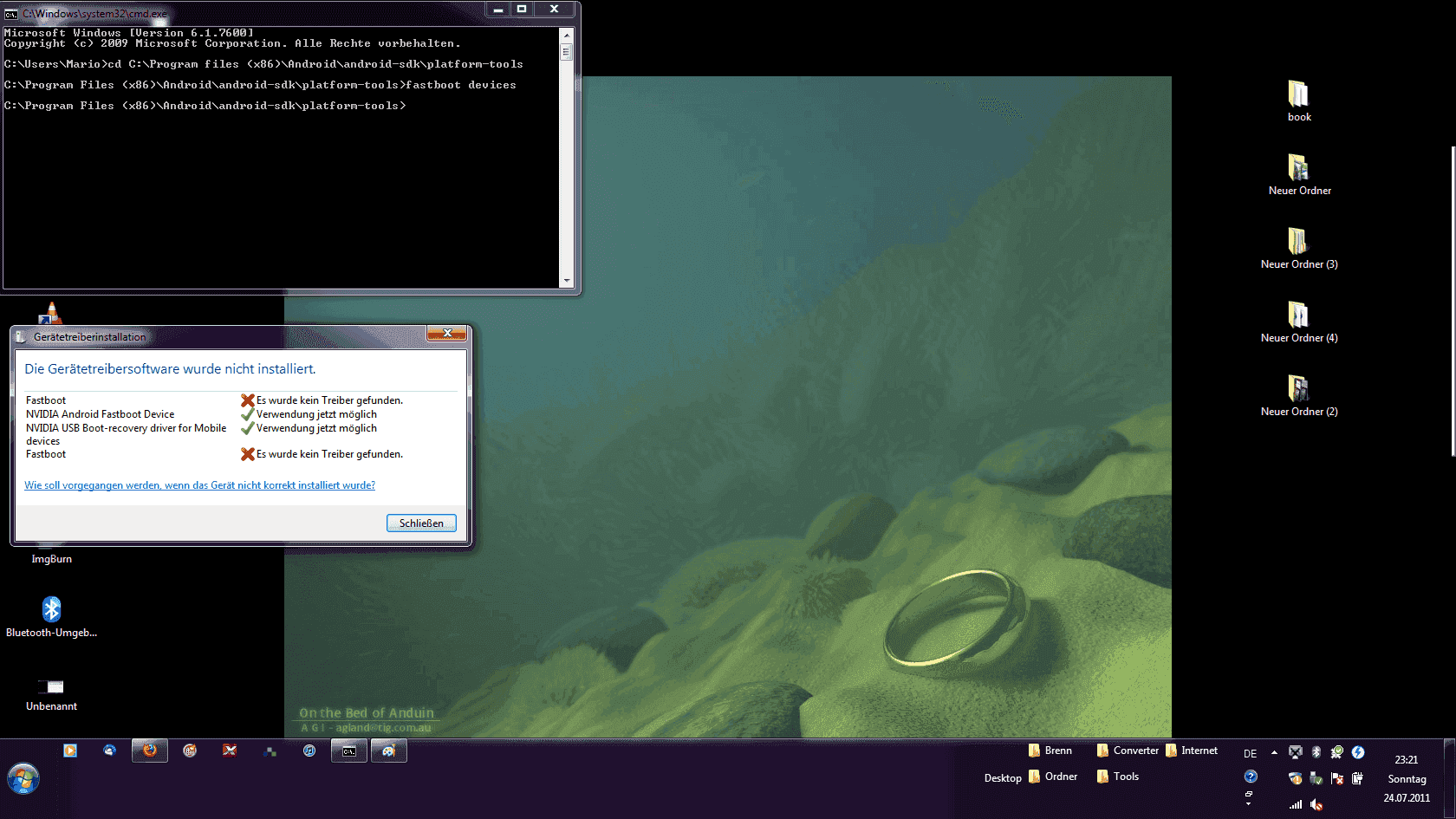This screenshot has width=1456, height=819.
Task: Select the ImgBurn desktop shortcut label
Action: [x=52, y=559]
